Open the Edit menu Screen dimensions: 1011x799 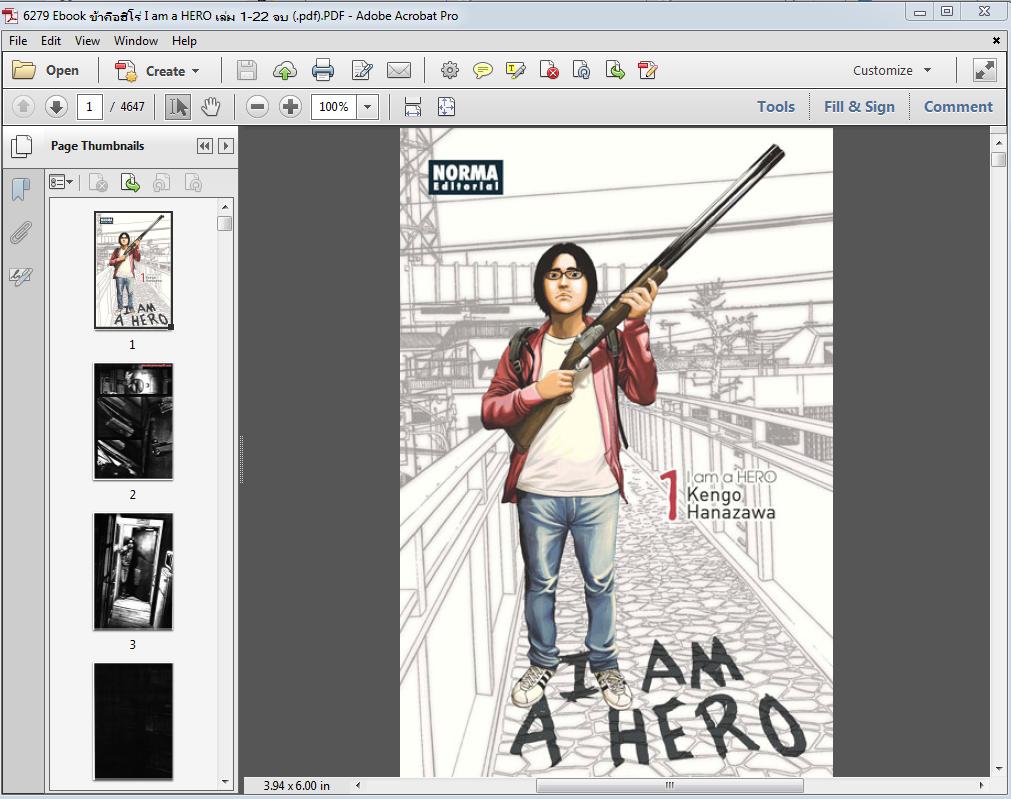[x=51, y=41]
